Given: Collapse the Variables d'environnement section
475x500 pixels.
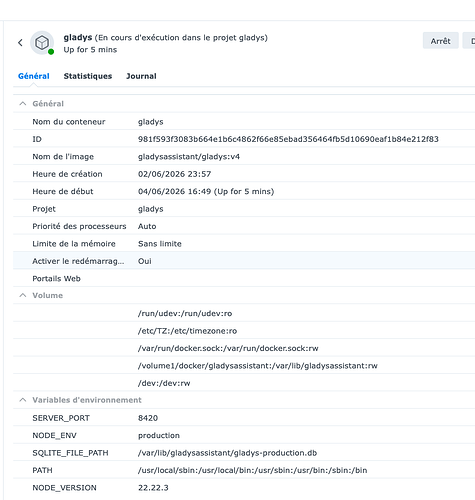Looking at the screenshot, I should tap(23, 400).
